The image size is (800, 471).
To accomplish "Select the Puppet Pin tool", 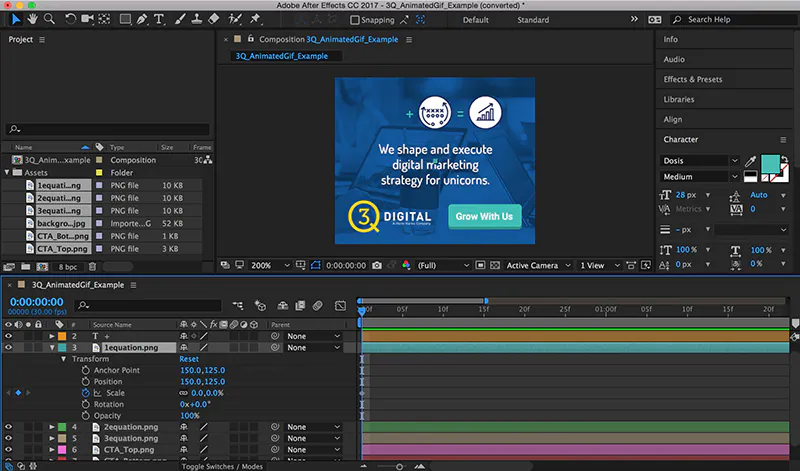I will 256,19.
